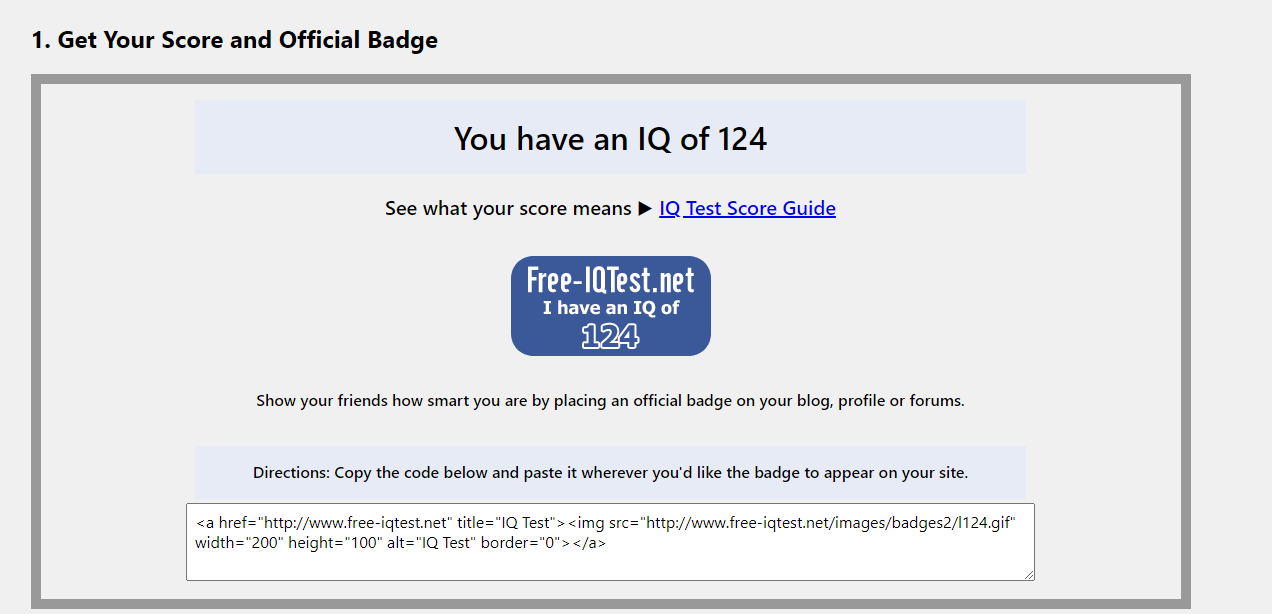
Task: Click the "124" score on the badge
Action: click(612, 337)
